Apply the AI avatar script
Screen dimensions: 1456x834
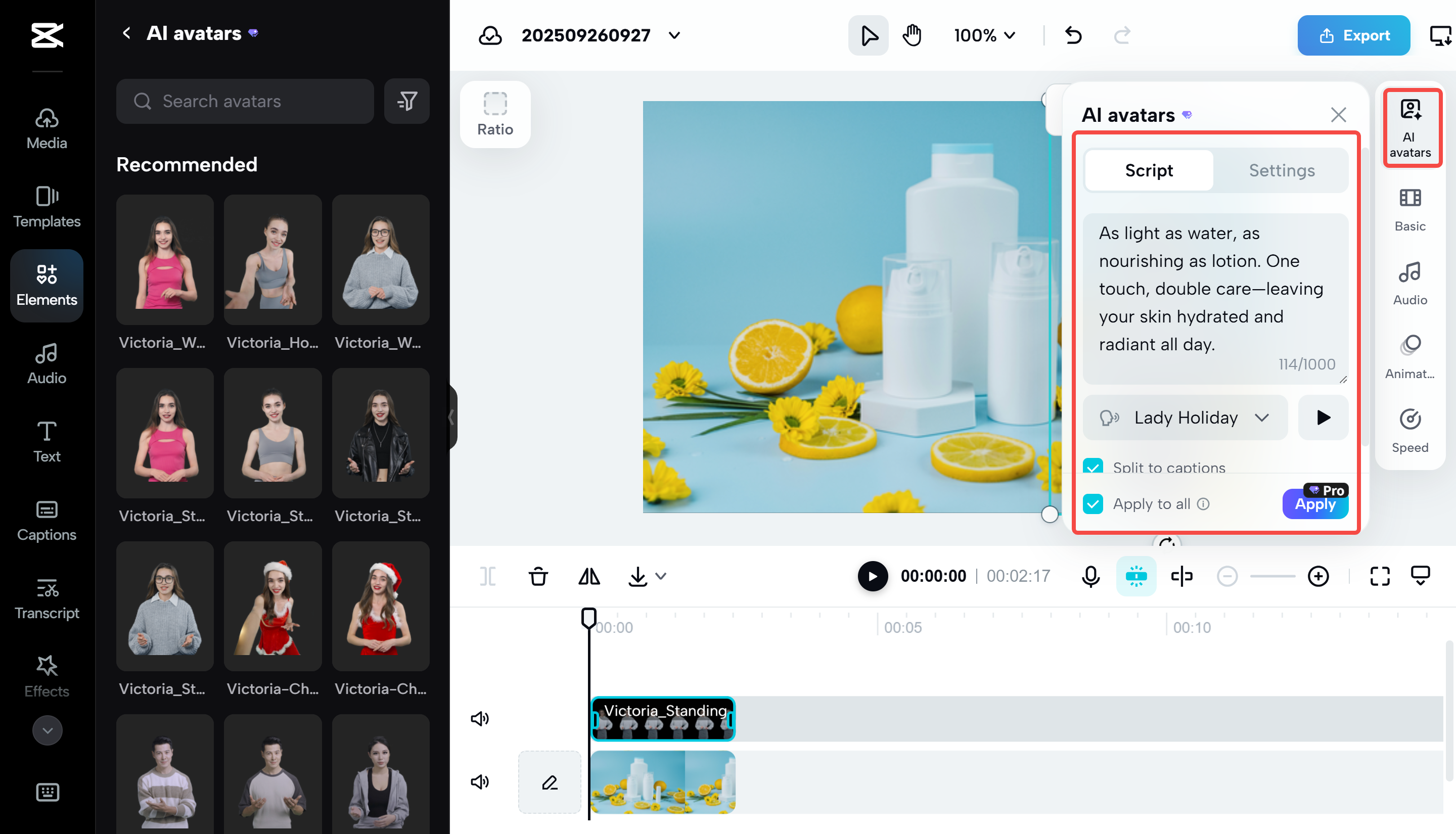coord(1314,504)
